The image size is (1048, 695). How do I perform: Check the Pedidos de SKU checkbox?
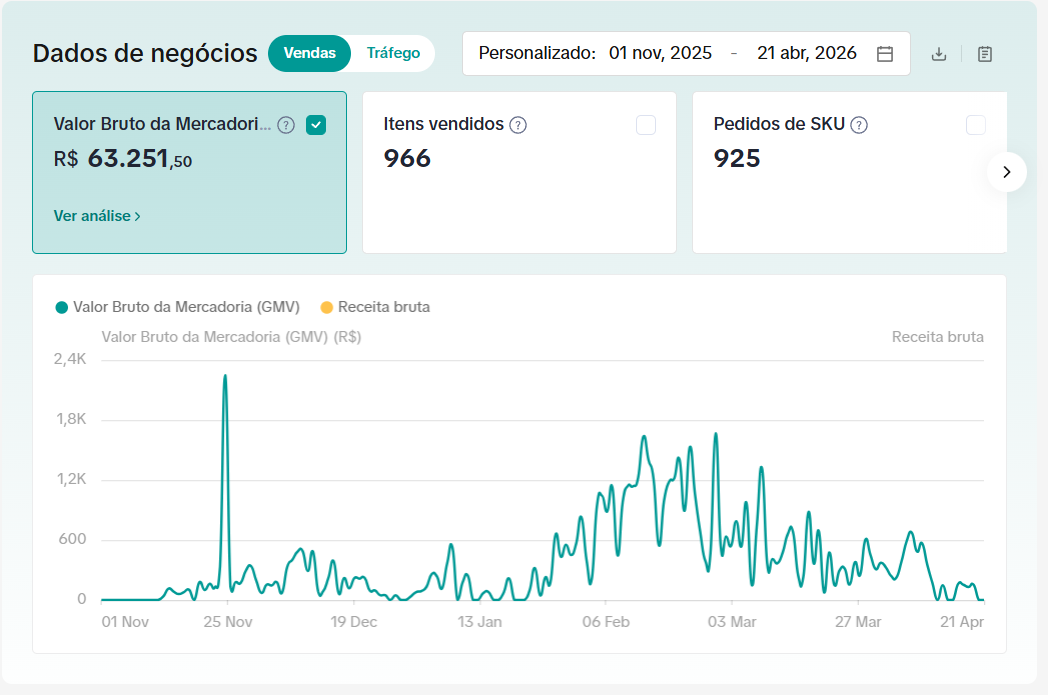(976, 125)
